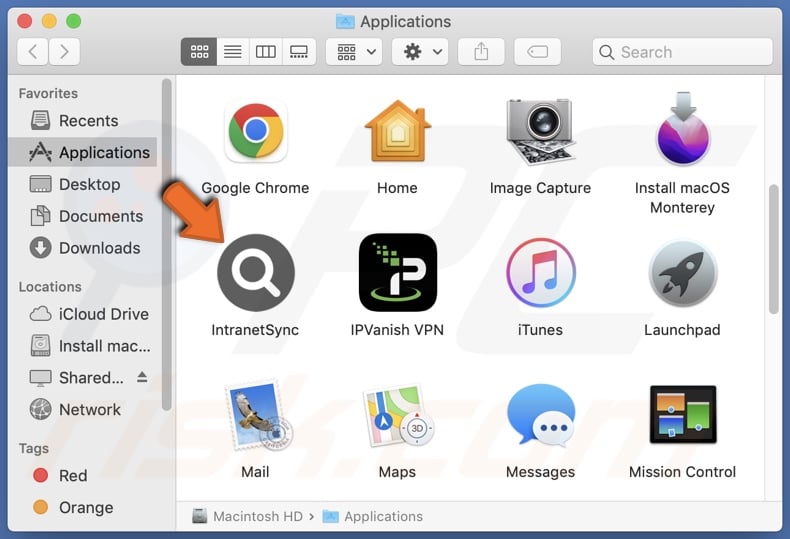Open Documents in the sidebar
Screen dimensions: 790x539
(x=83, y=216)
